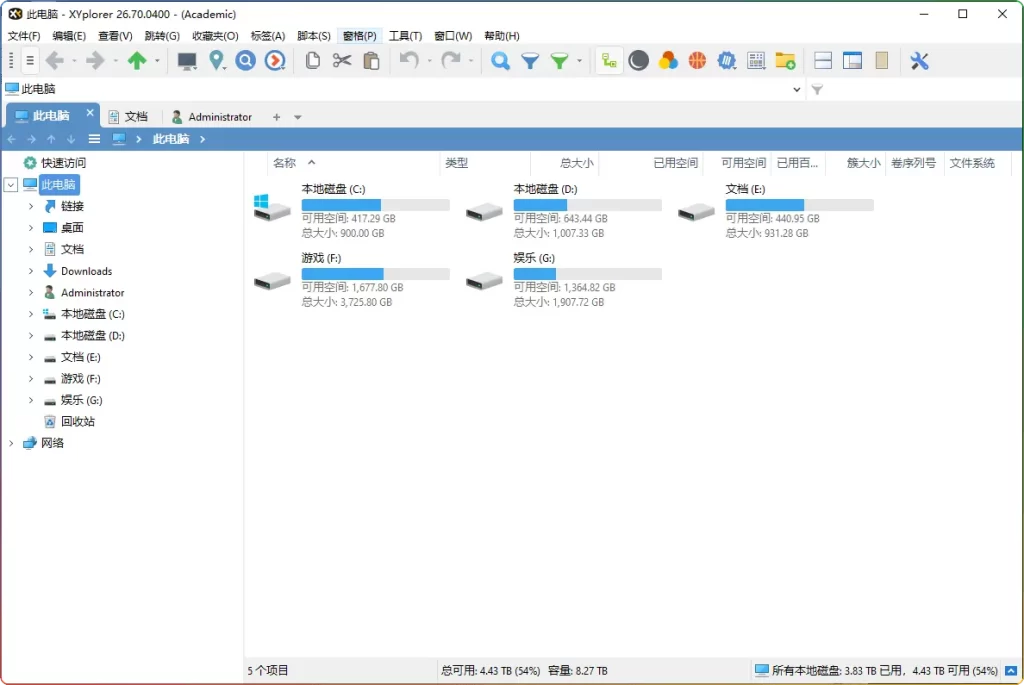Click the orange basketball toolbar icon
Viewport: 1024px width, 685px height.
coord(697,61)
